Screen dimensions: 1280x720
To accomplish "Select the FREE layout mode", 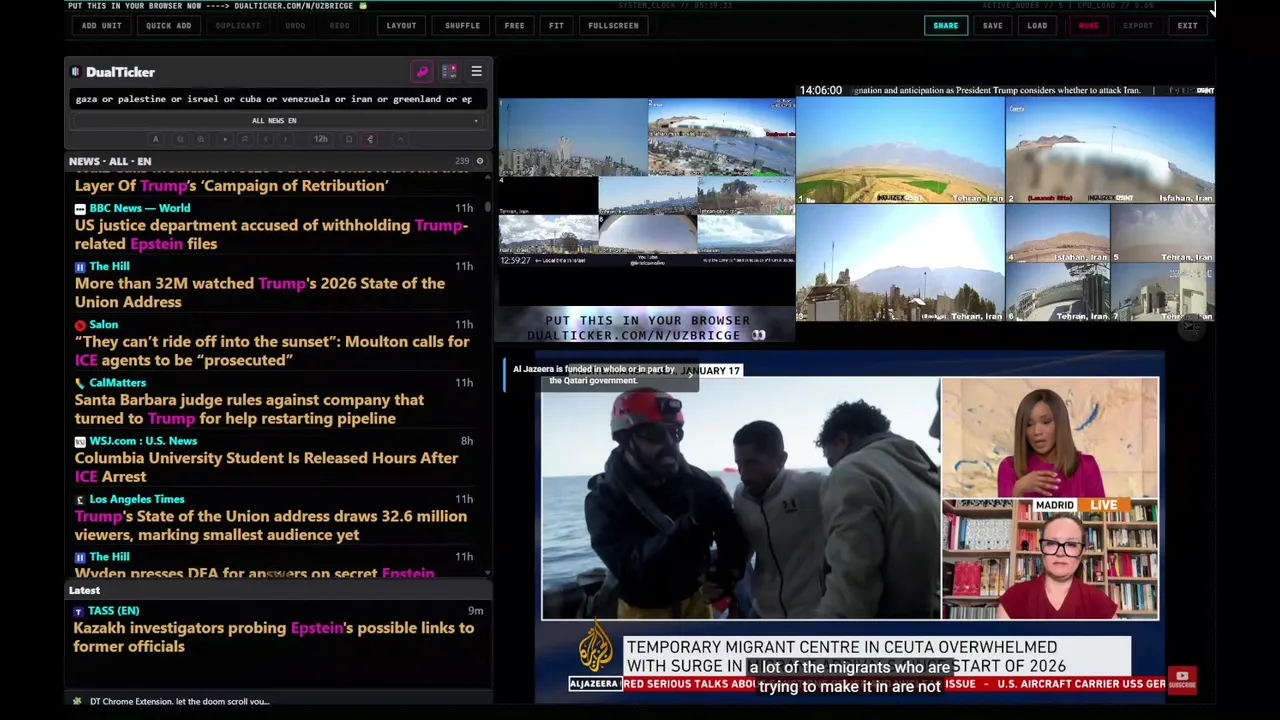I will click(x=514, y=26).
